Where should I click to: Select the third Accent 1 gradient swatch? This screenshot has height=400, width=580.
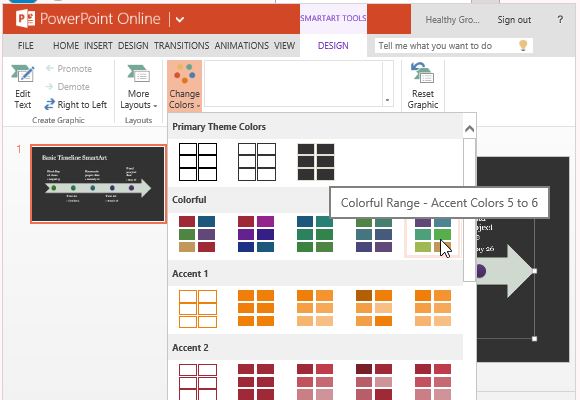coord(315,308)
